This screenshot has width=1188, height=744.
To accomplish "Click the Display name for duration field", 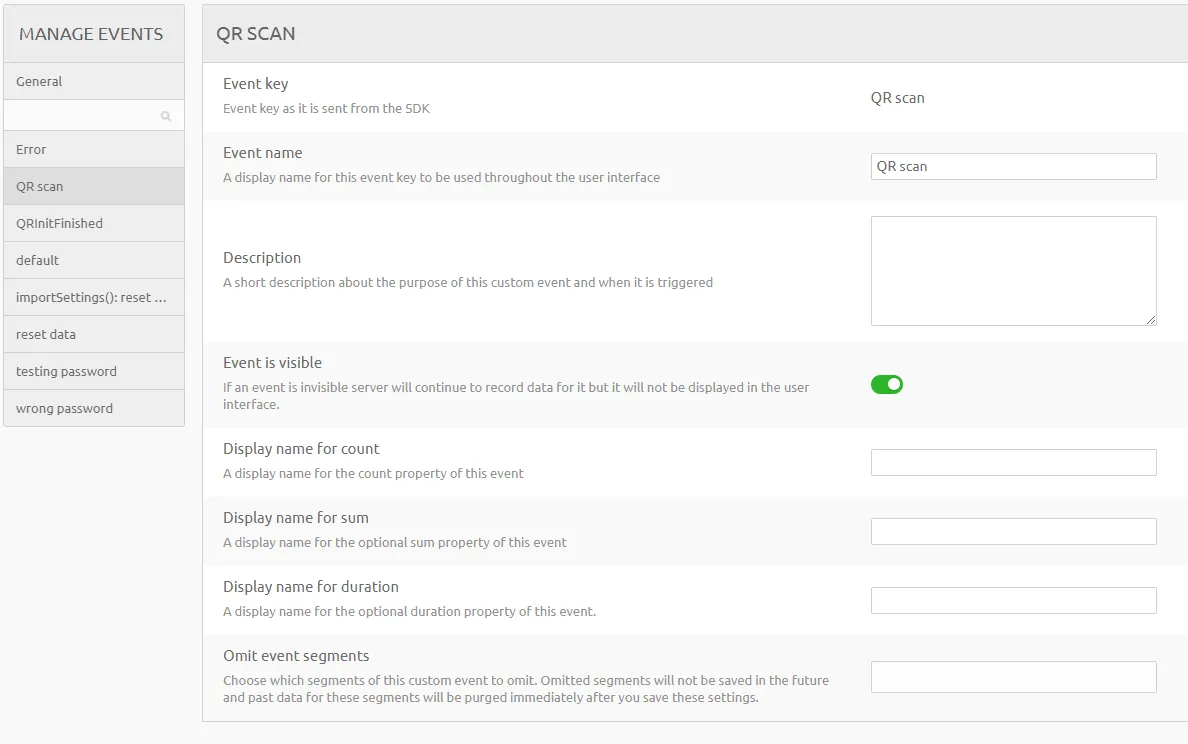I will click(x=1013, y=600).
